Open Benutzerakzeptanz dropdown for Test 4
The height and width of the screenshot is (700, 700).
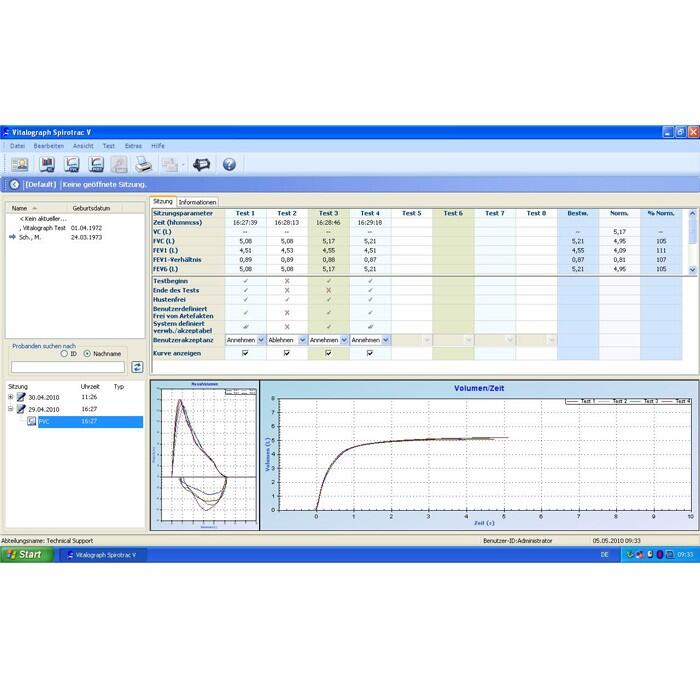coord(385,340)
